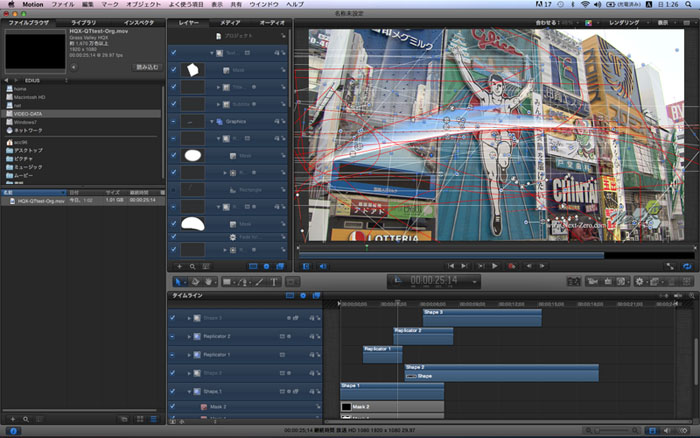
Task: Switch File Browser to list view
Action: 153,419
